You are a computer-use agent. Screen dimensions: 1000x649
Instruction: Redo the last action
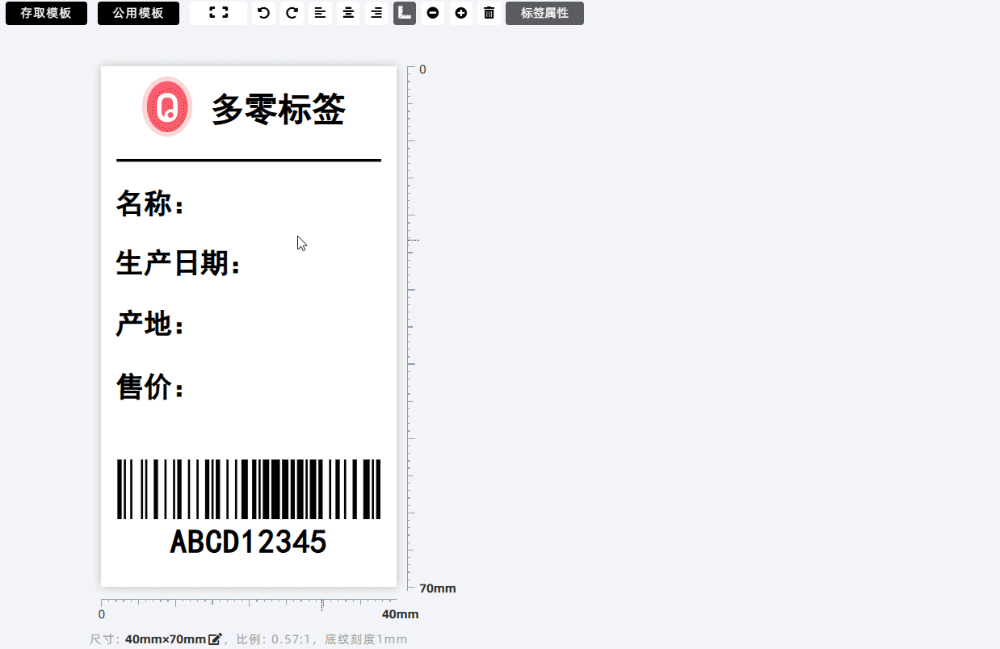click(x=292, y=13)
